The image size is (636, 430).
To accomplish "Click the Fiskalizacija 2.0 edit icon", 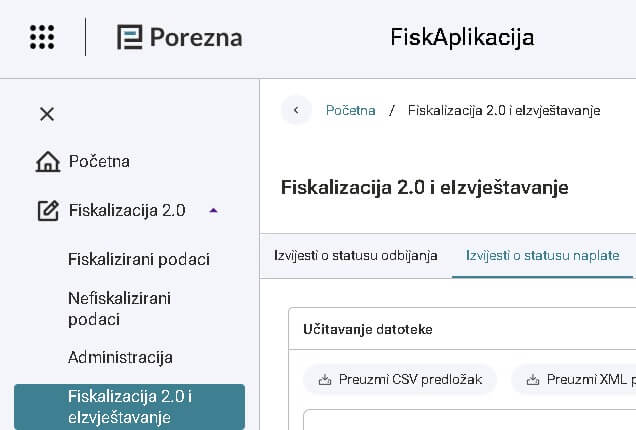I will tap(47, 211).
